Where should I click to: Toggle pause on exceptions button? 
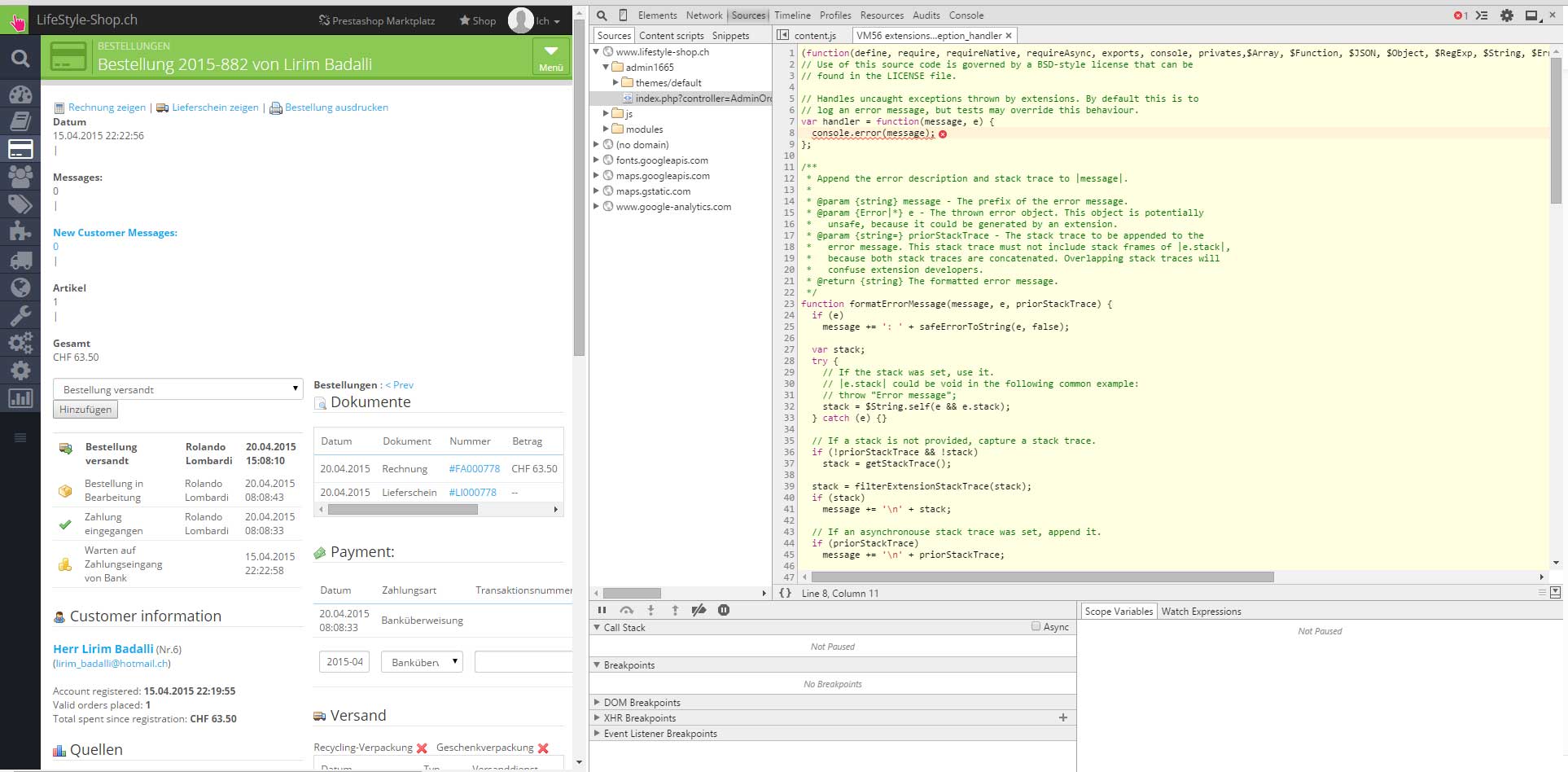[724, 610]
